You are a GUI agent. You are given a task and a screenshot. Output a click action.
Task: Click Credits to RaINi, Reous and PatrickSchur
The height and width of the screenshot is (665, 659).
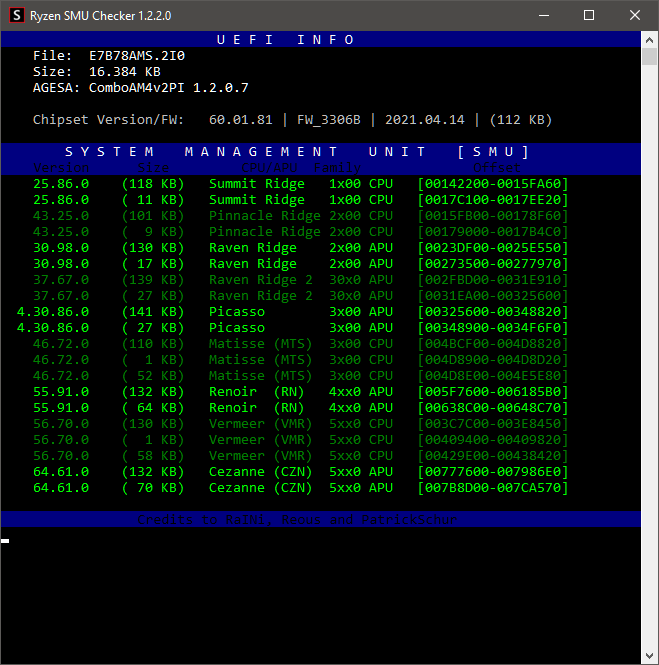click(x=297, y=520)
